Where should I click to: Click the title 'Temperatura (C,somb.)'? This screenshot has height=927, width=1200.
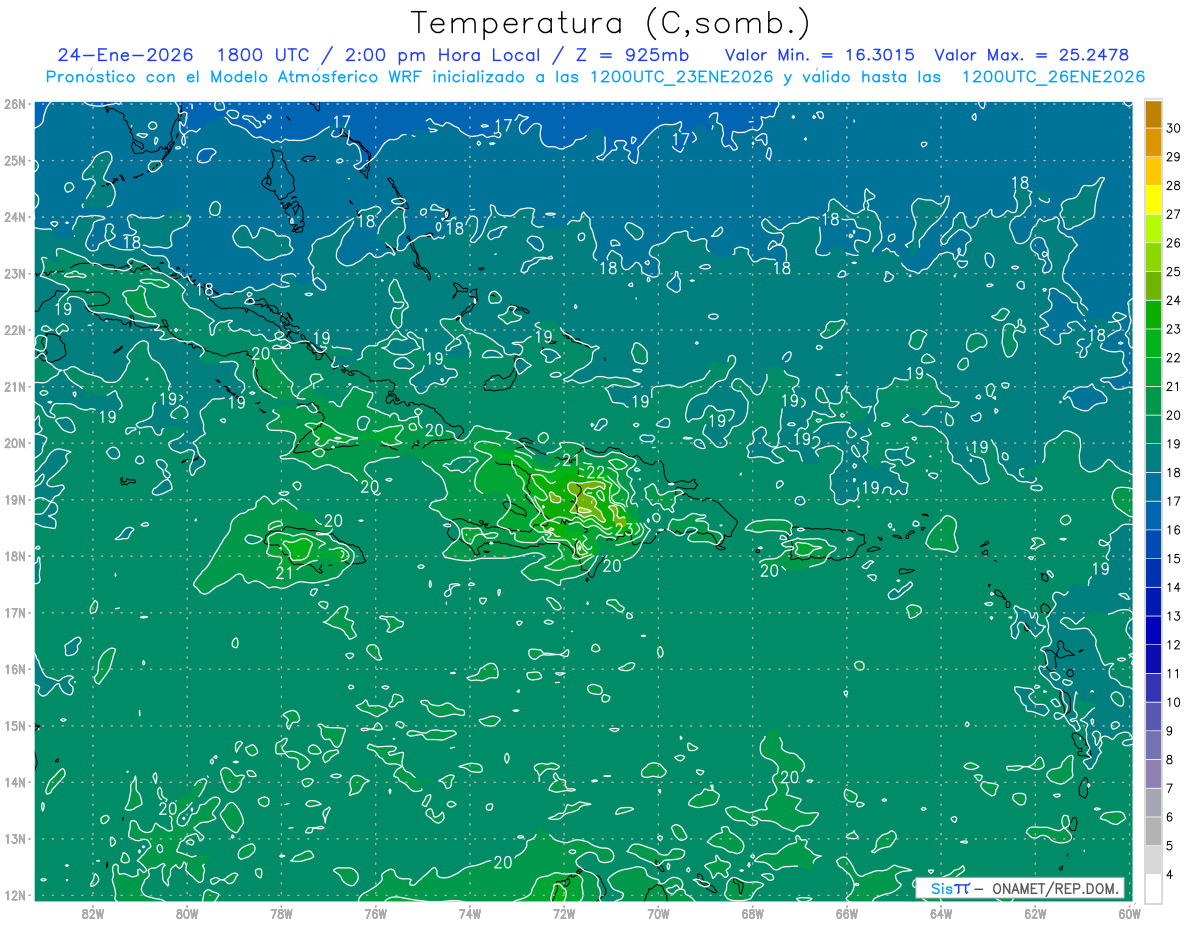coord(610,23)
